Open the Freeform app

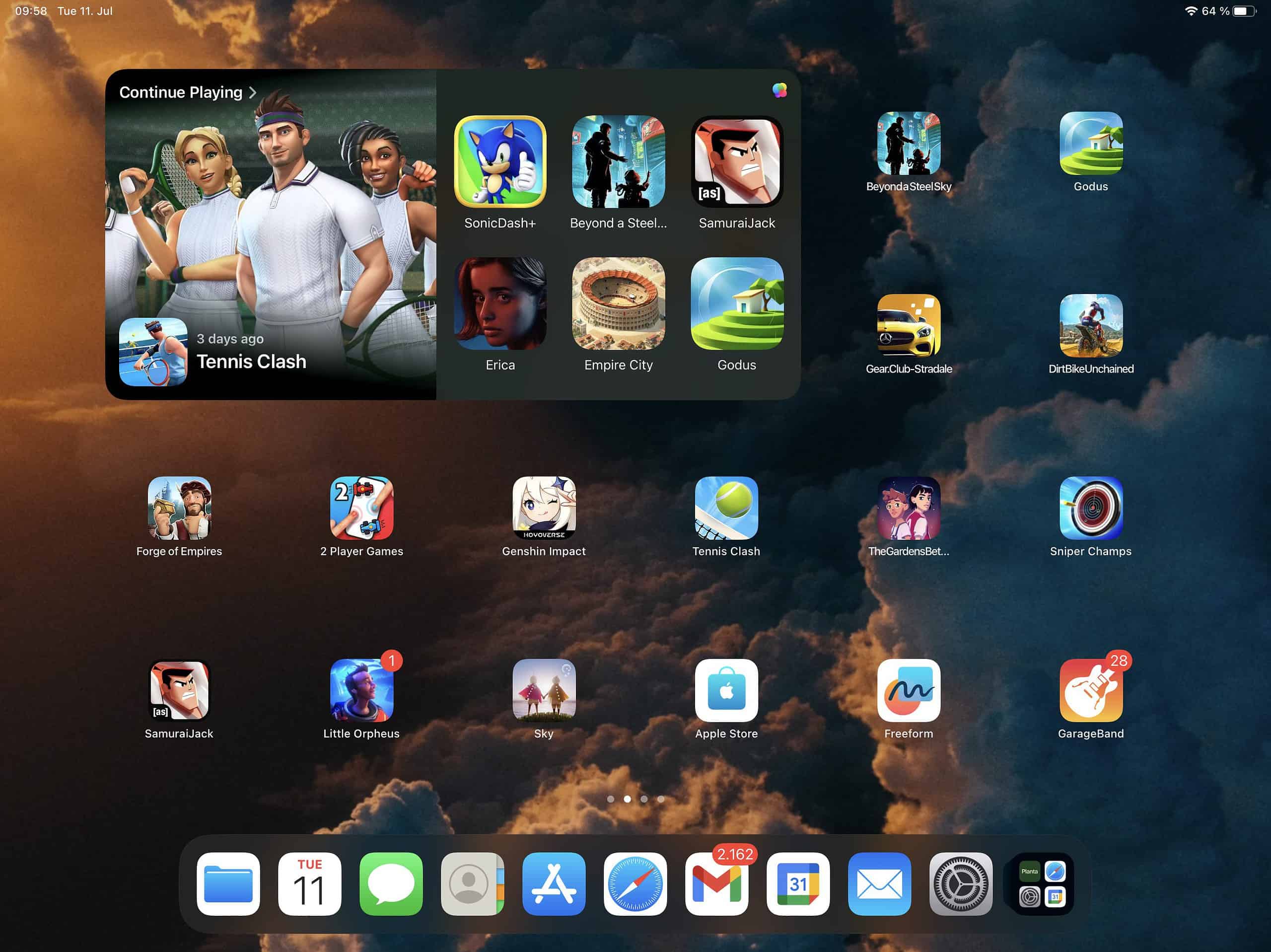[909, 690]
